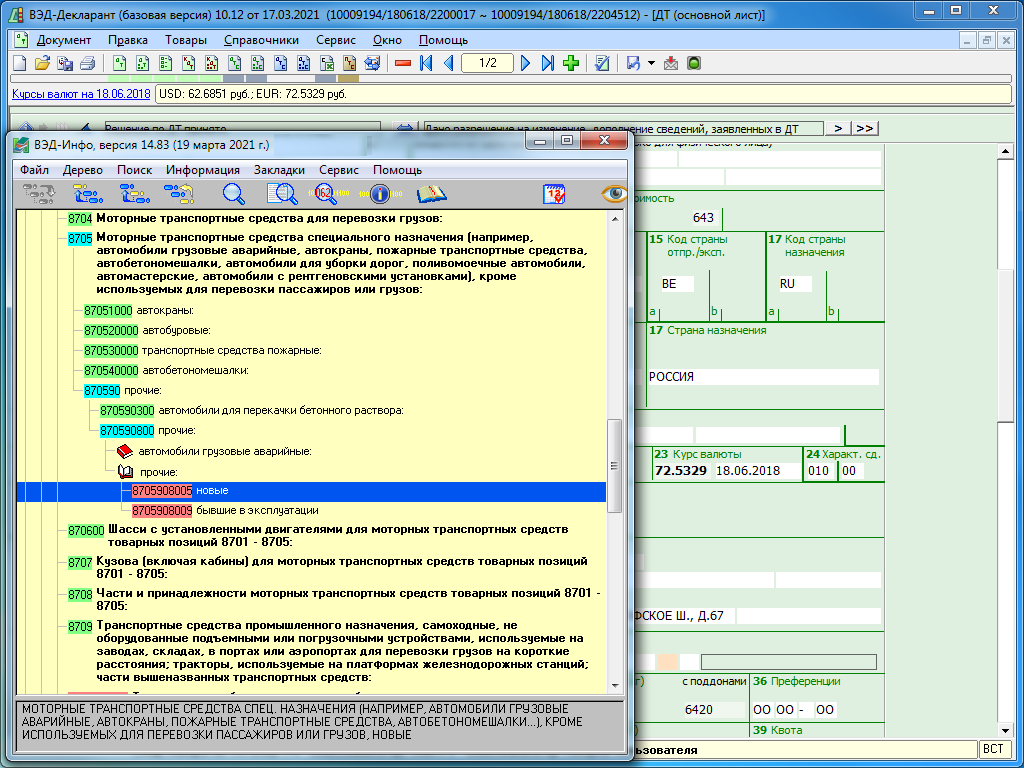The image size is (1024, 768).
Task: Click the red minus delete icon
Action: [x=403, y=63]
